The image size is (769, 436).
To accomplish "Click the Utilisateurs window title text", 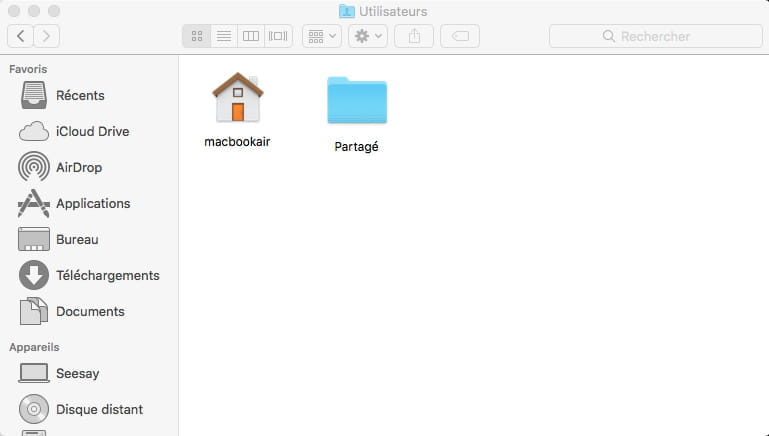I will click(393, 11).
